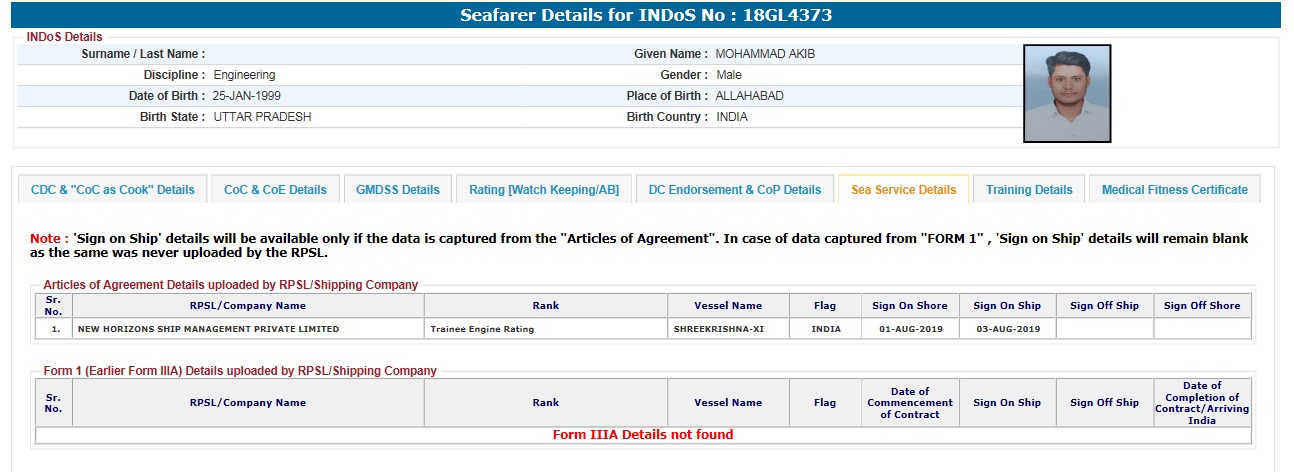Select the SHREEKRISHNA-XI vessel name cell

pos(718,329)
